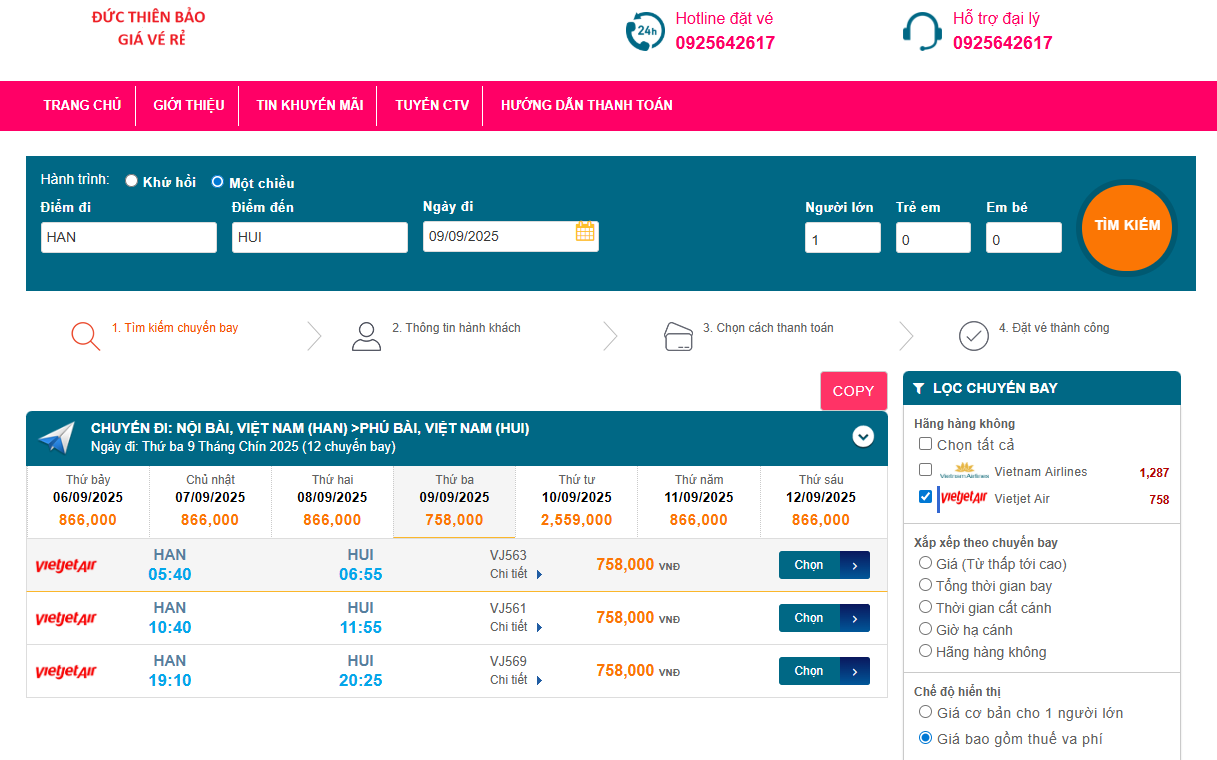Open the TIN KHUYẾN MÃI menu item
The width and height of the screenshot is (1217, 760).
[x=309, y=105]
